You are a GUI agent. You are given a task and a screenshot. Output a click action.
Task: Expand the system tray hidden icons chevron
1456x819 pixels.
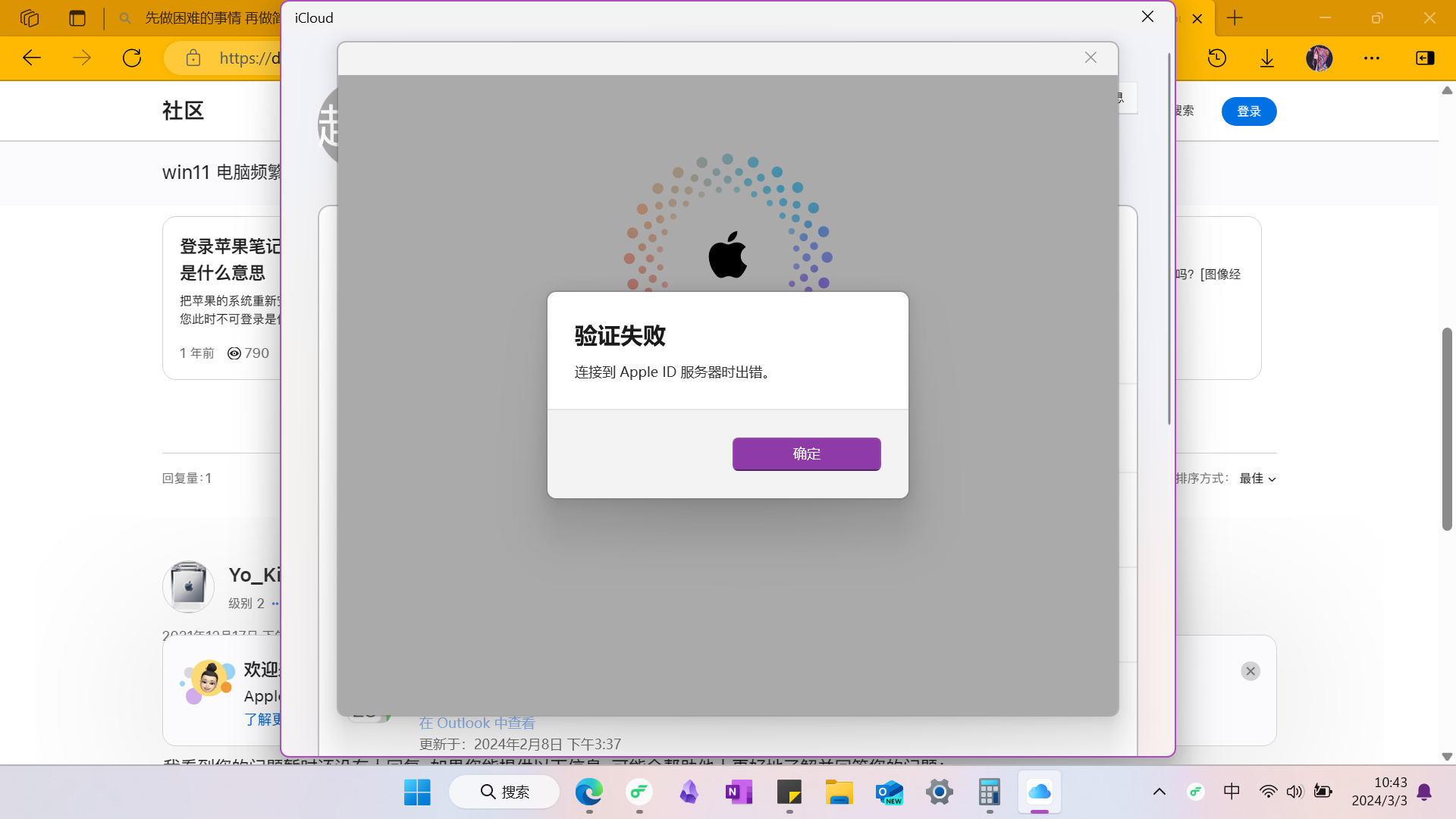(x=1159, y=792)
